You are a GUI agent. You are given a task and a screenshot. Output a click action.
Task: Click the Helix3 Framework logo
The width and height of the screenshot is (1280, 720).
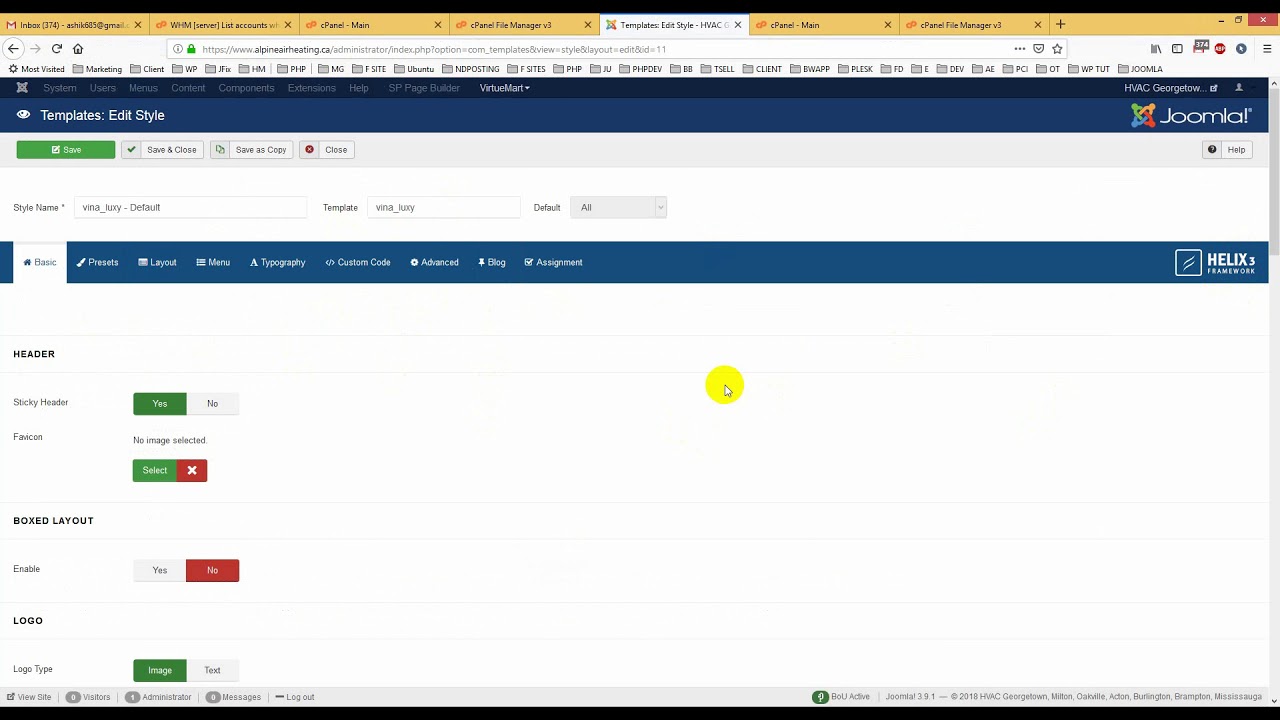(x=1215, y=262)
